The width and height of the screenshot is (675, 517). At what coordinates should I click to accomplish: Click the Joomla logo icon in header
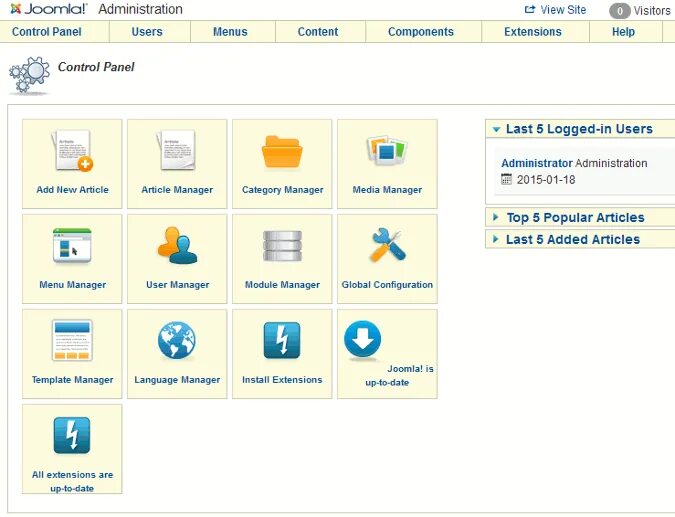tap(15, 9)
